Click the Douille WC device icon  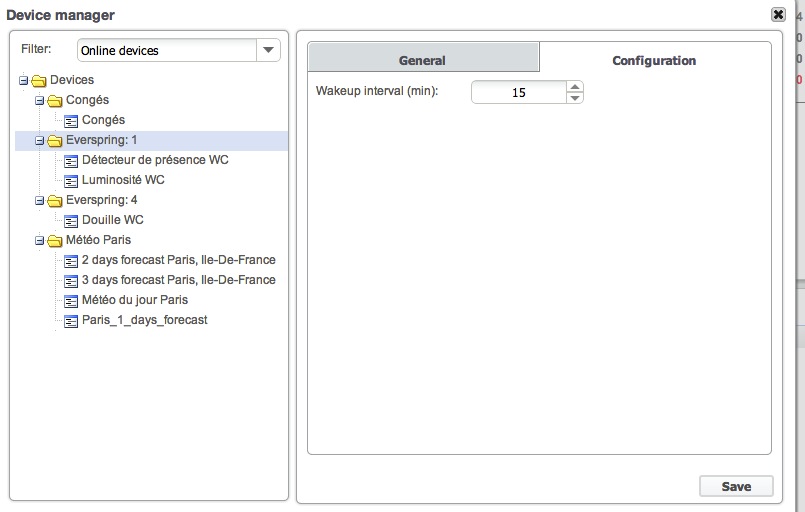(x=71, y=220)
